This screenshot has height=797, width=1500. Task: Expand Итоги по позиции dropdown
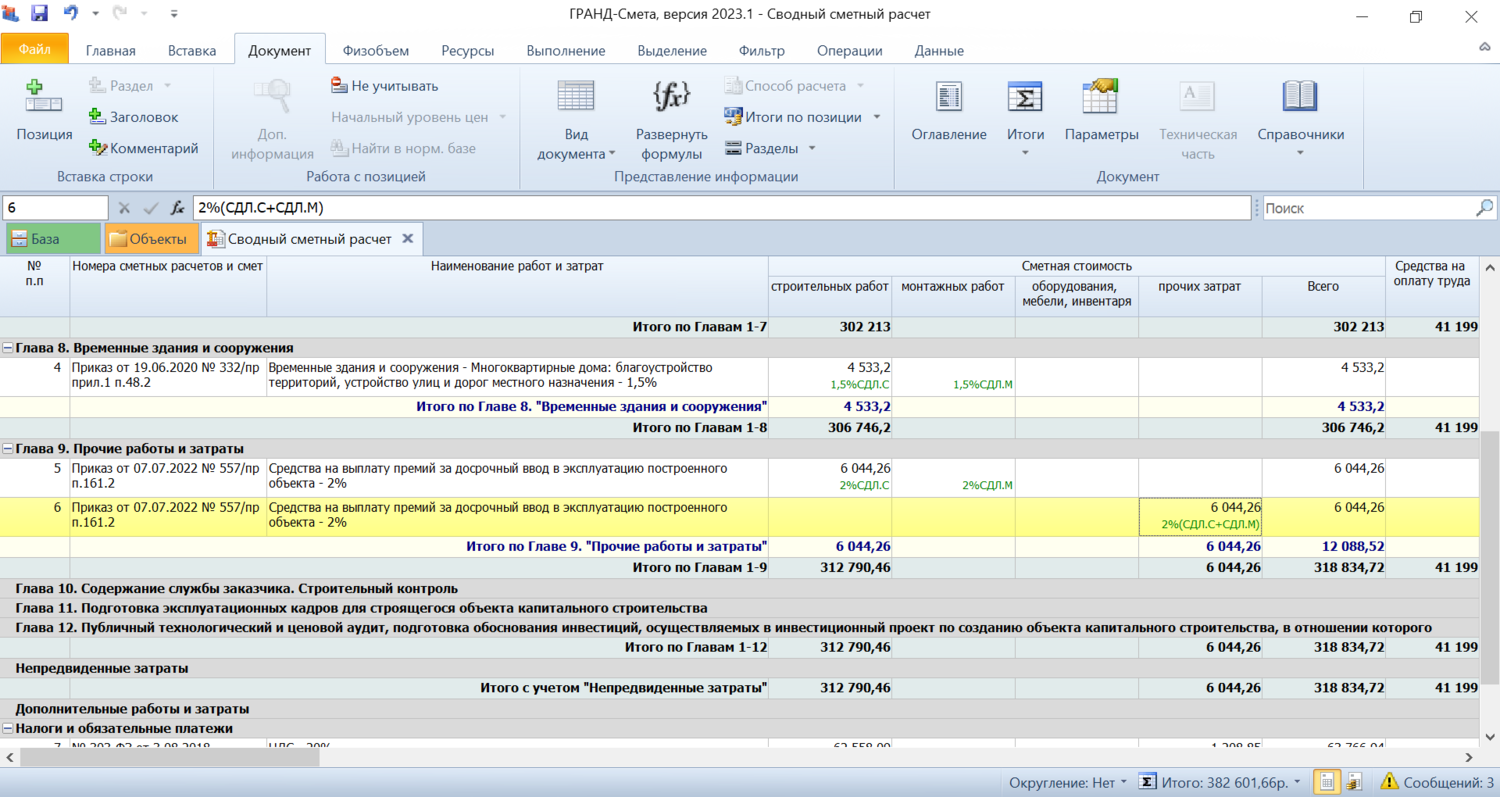[x=876, y=117]
